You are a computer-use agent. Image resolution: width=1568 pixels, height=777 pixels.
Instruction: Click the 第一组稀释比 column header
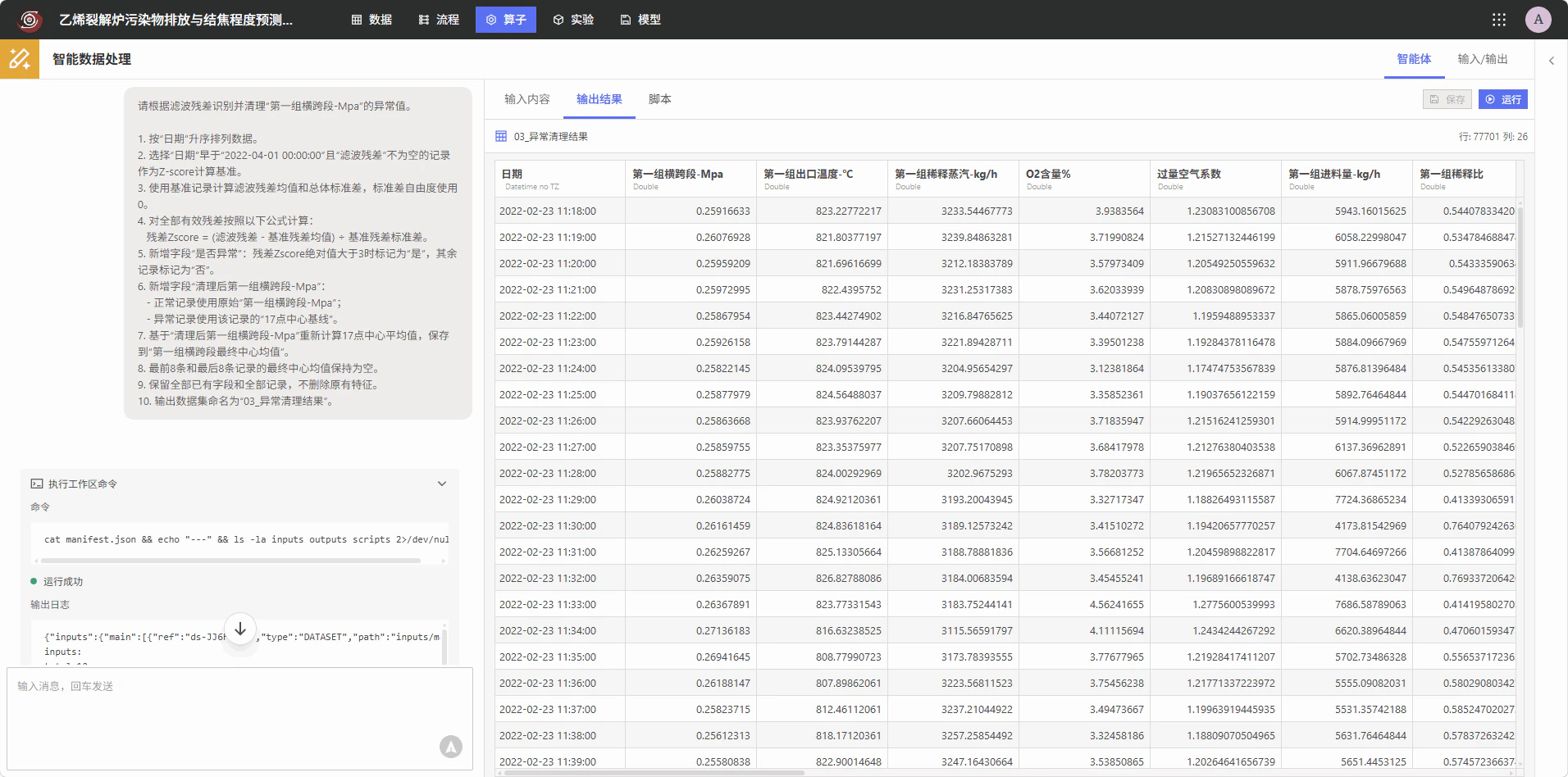click(1464, 179)
